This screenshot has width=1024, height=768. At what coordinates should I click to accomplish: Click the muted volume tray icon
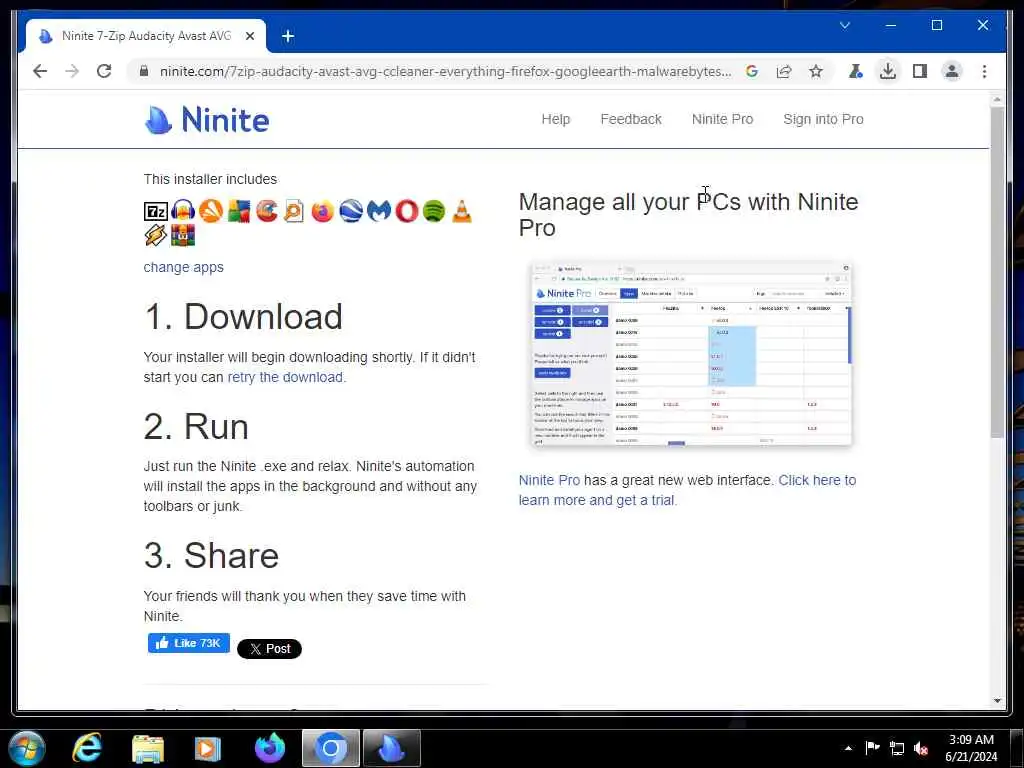click(921, 748)
